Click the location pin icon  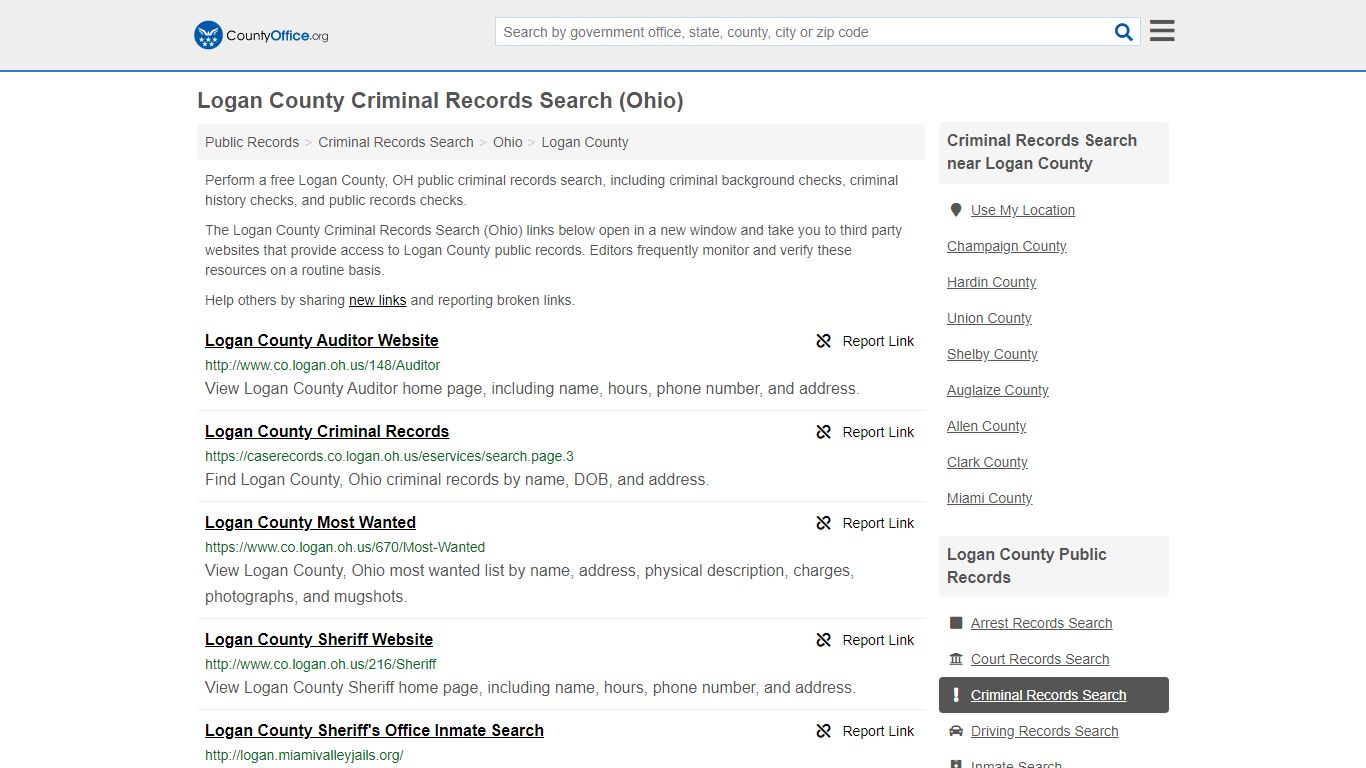click(956, 210)
